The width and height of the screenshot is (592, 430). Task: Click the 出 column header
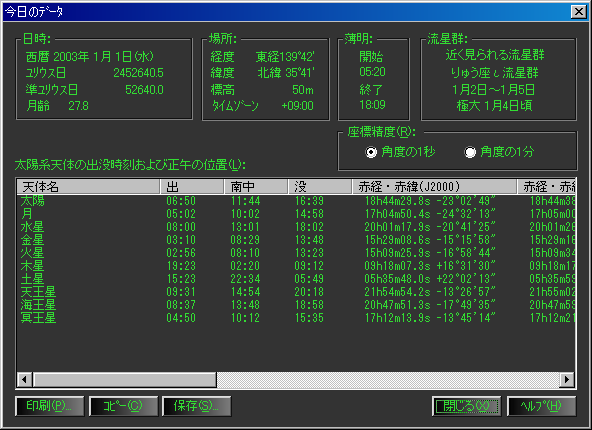click(x=192, y=186)
